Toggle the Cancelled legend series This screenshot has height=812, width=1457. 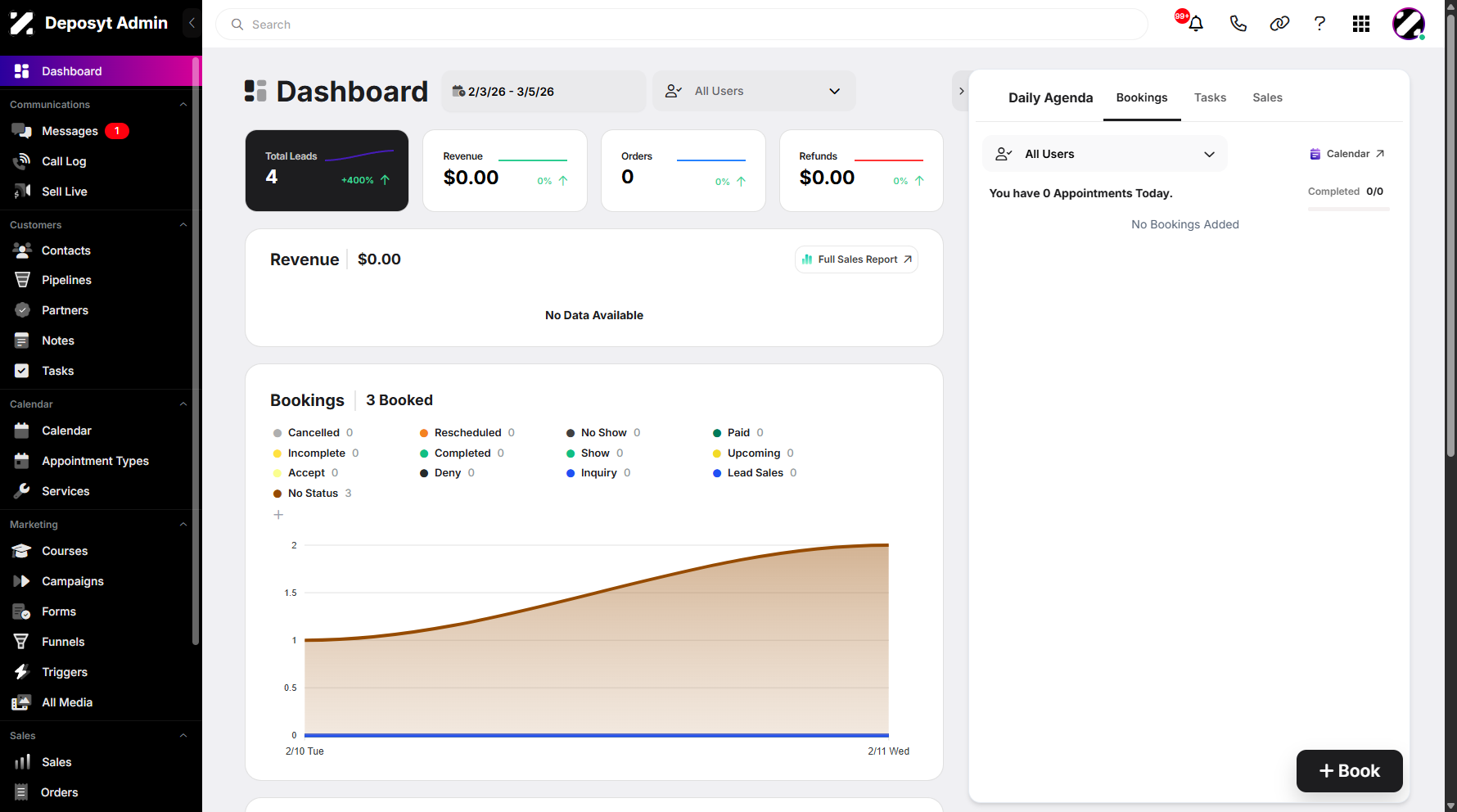point(313,433)
